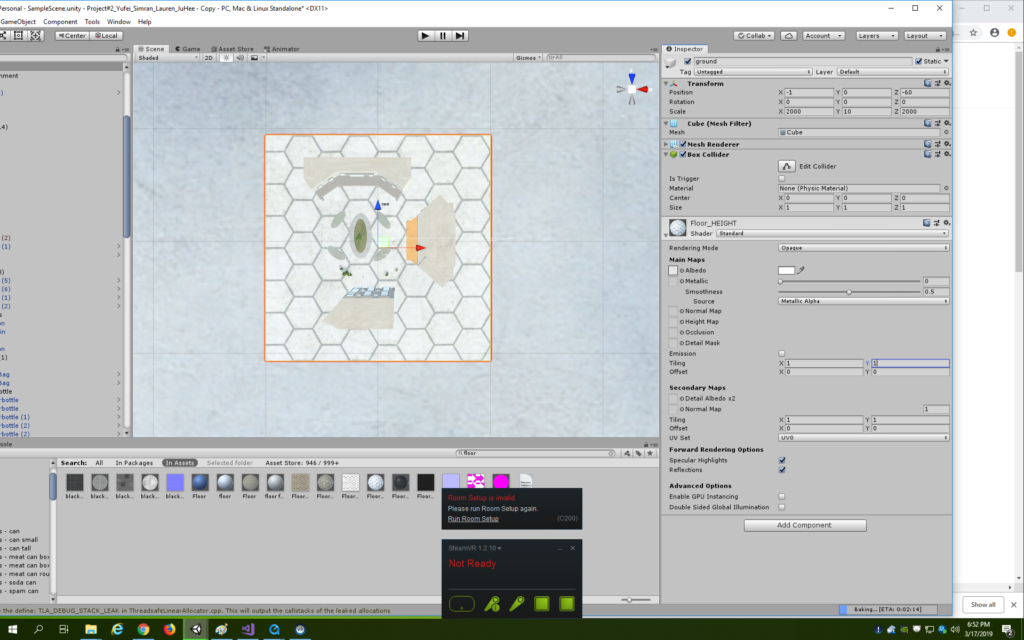The height and width of the screenshot is (640, 1024).
Task: Open Transform component help book icon
Action: coord(927,84)
